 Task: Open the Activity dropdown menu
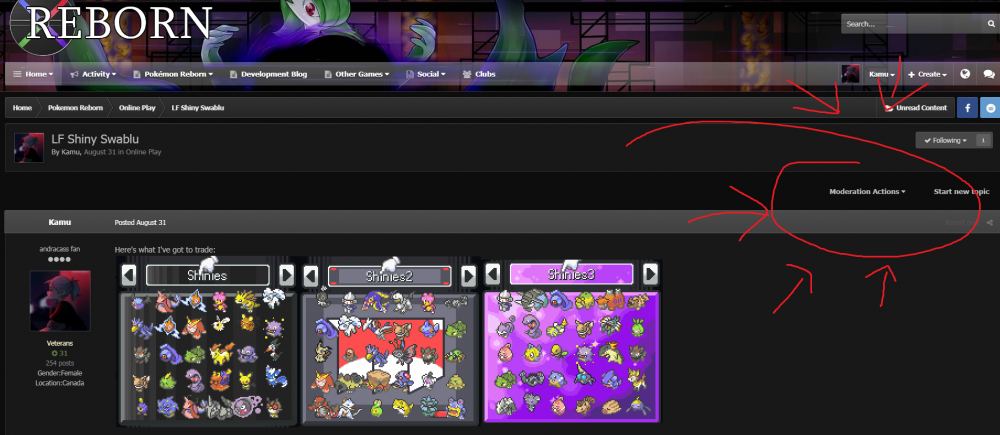pyautogui.click(x=93, y=74)
